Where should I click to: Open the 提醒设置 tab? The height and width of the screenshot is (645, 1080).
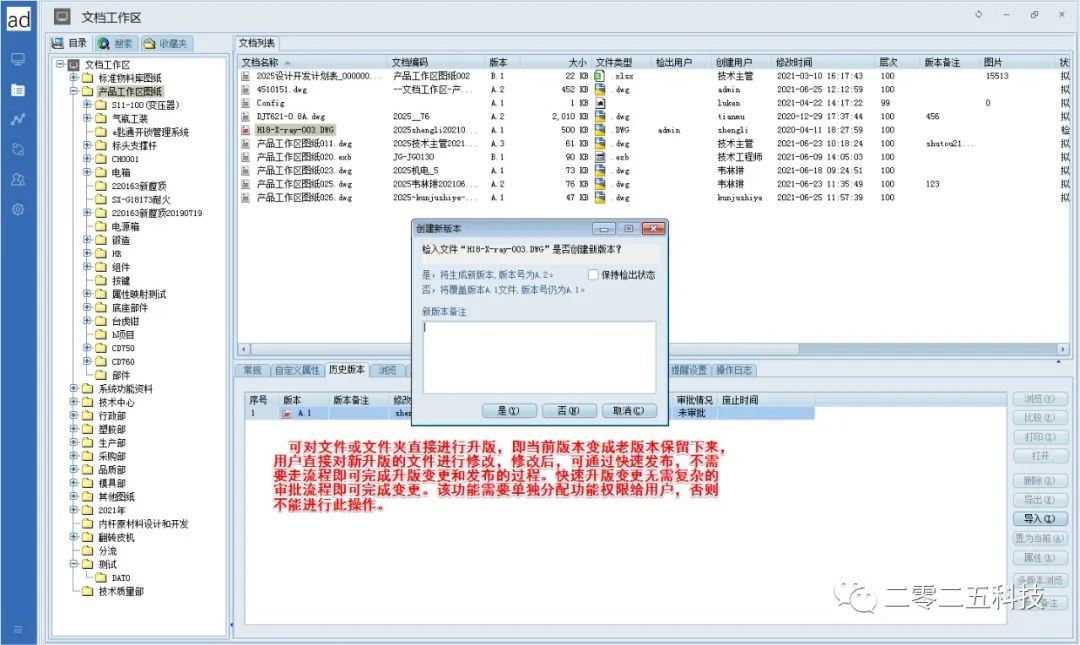pyautogui.click(x=689, y=371)
